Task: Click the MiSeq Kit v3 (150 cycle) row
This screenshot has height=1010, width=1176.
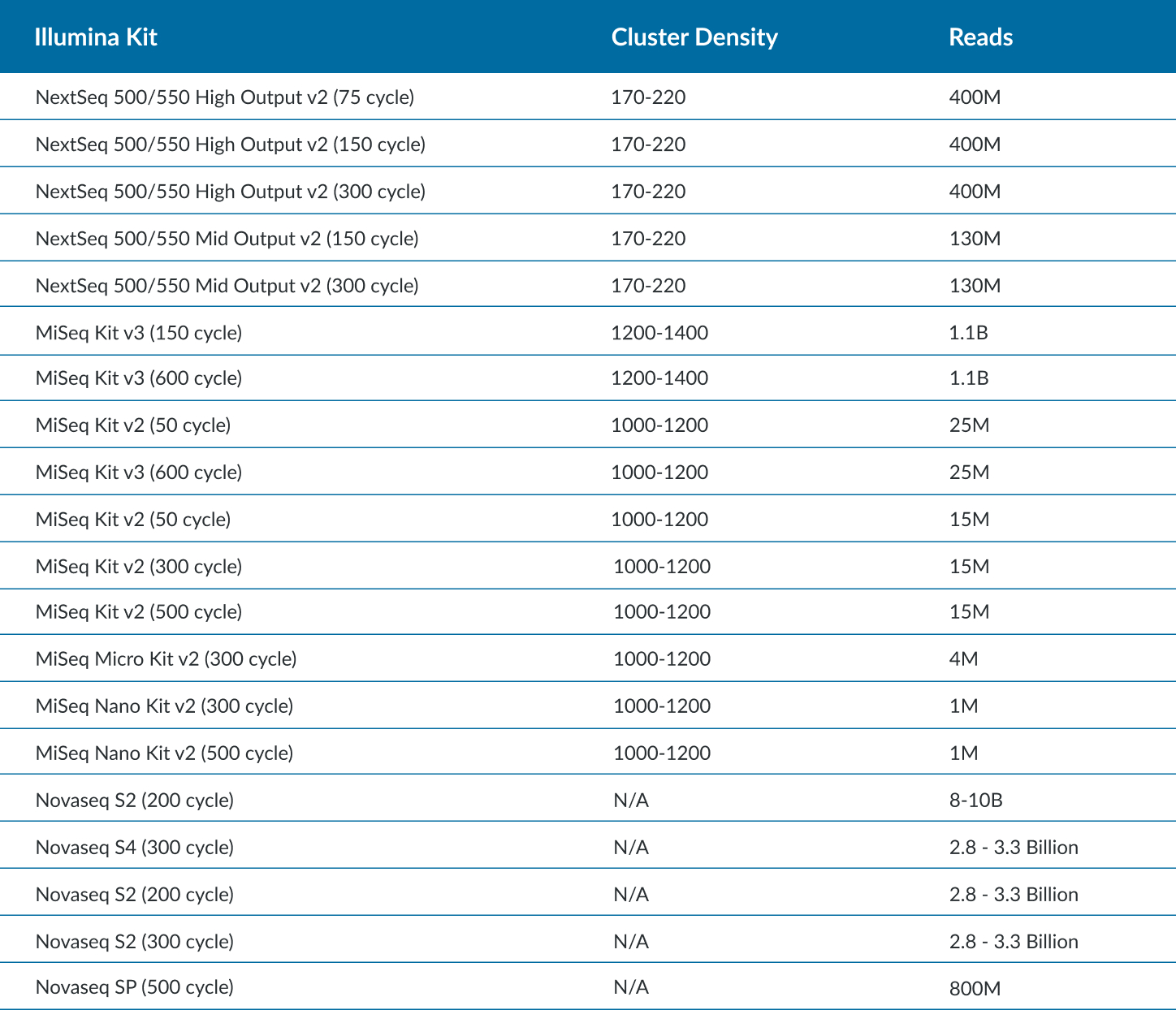Action: [139, 333]
